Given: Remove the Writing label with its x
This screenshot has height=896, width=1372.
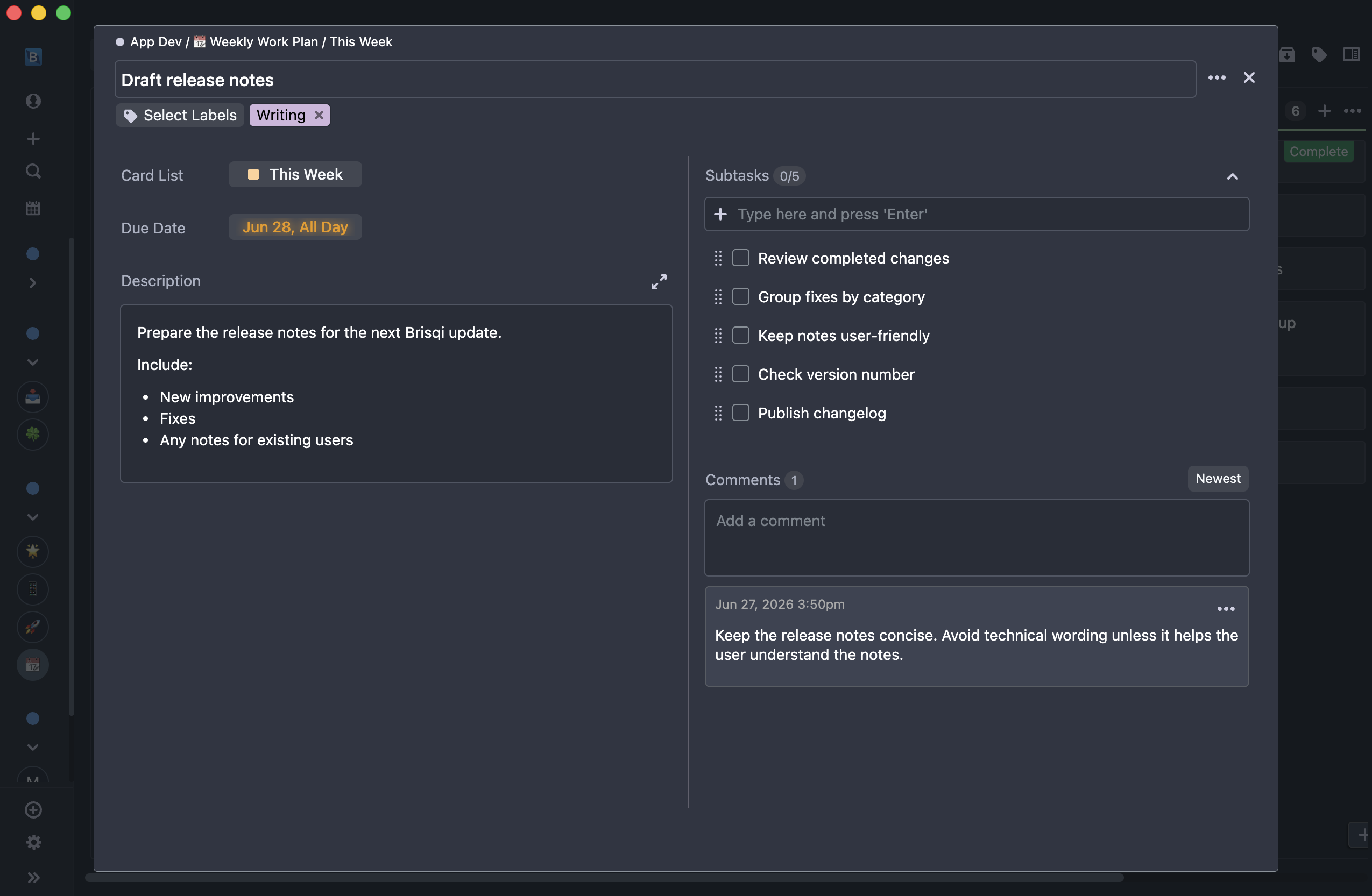Looking at the screenshot, I should point(319,115).
